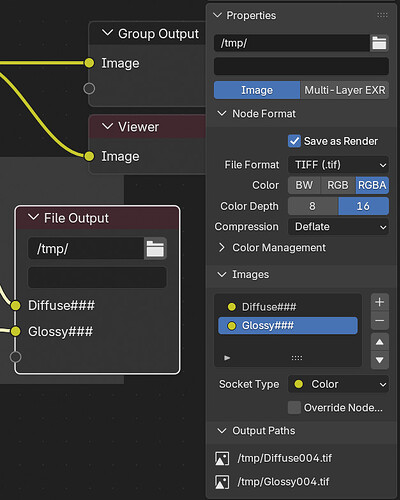
Task: Add a new image slot with plus
Action: pyautogui.click(x=380, y=302)
